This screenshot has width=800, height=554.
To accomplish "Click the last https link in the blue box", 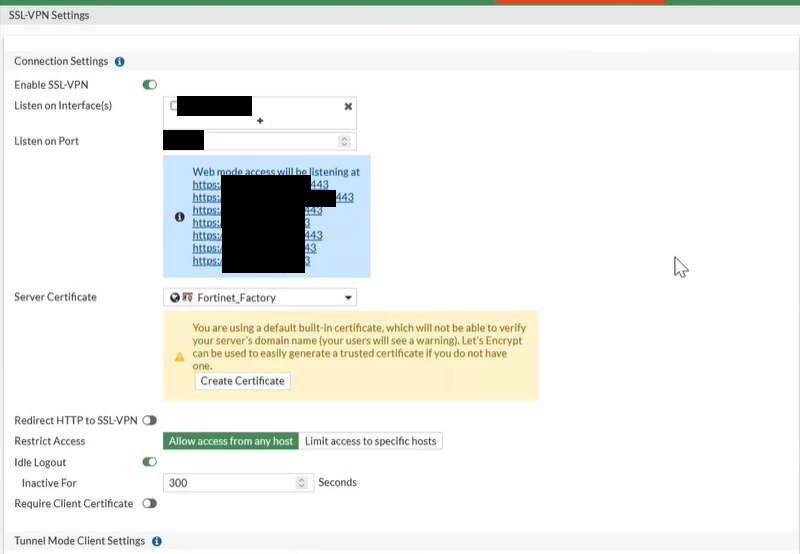I will 251,261.
